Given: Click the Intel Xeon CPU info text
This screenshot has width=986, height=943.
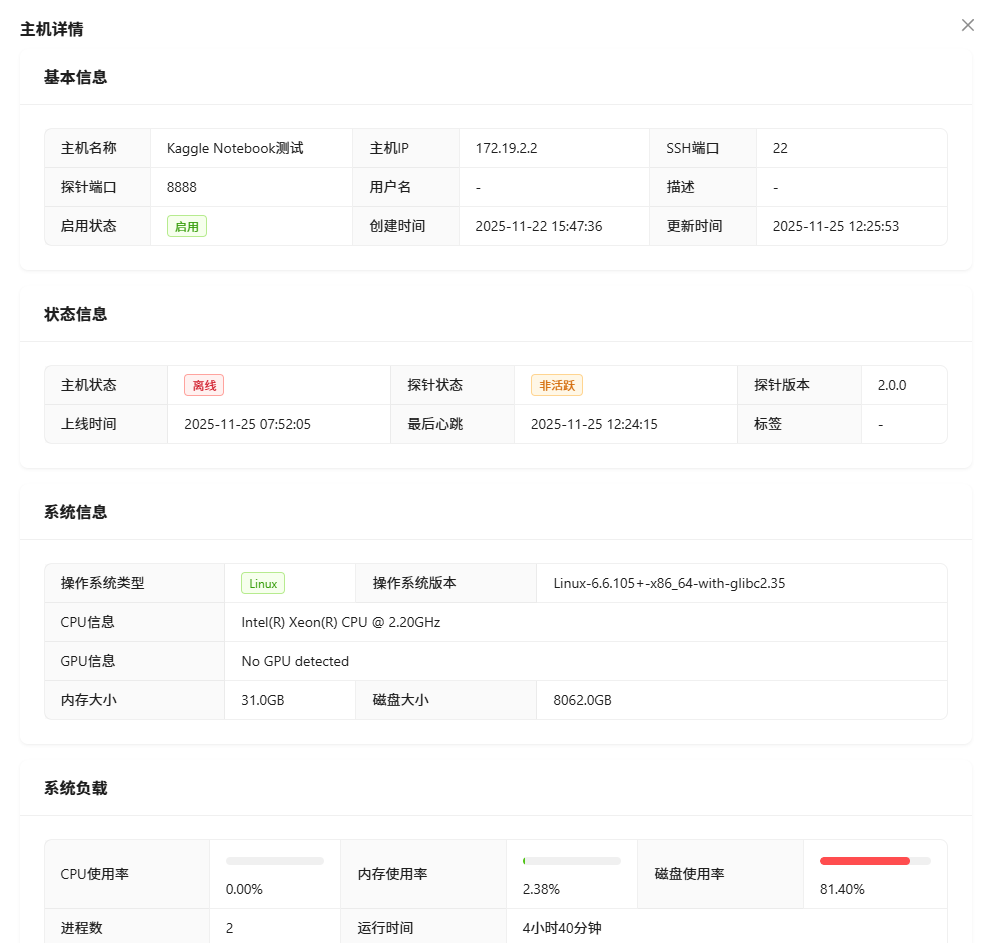Looking at the screenshot, I should point(341,622).
